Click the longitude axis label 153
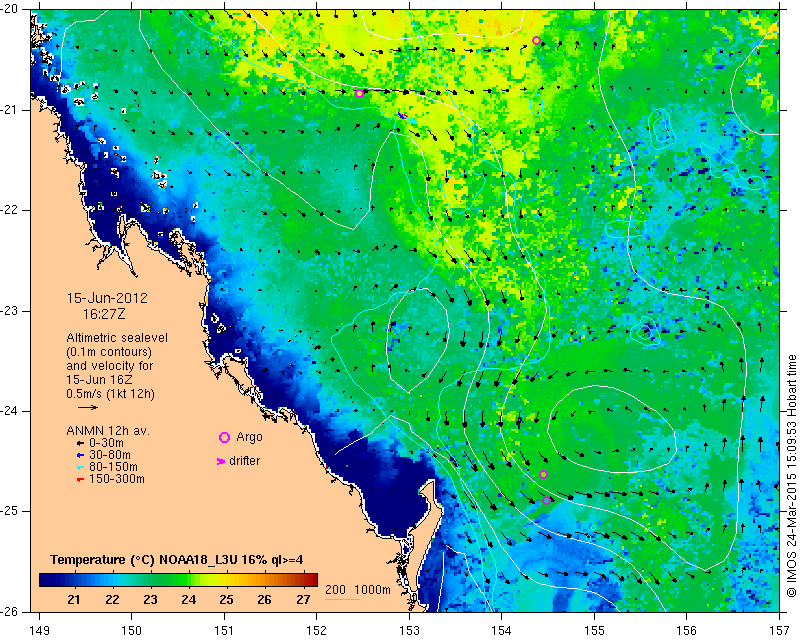This screenshot has height=640, width=800. 409,630
